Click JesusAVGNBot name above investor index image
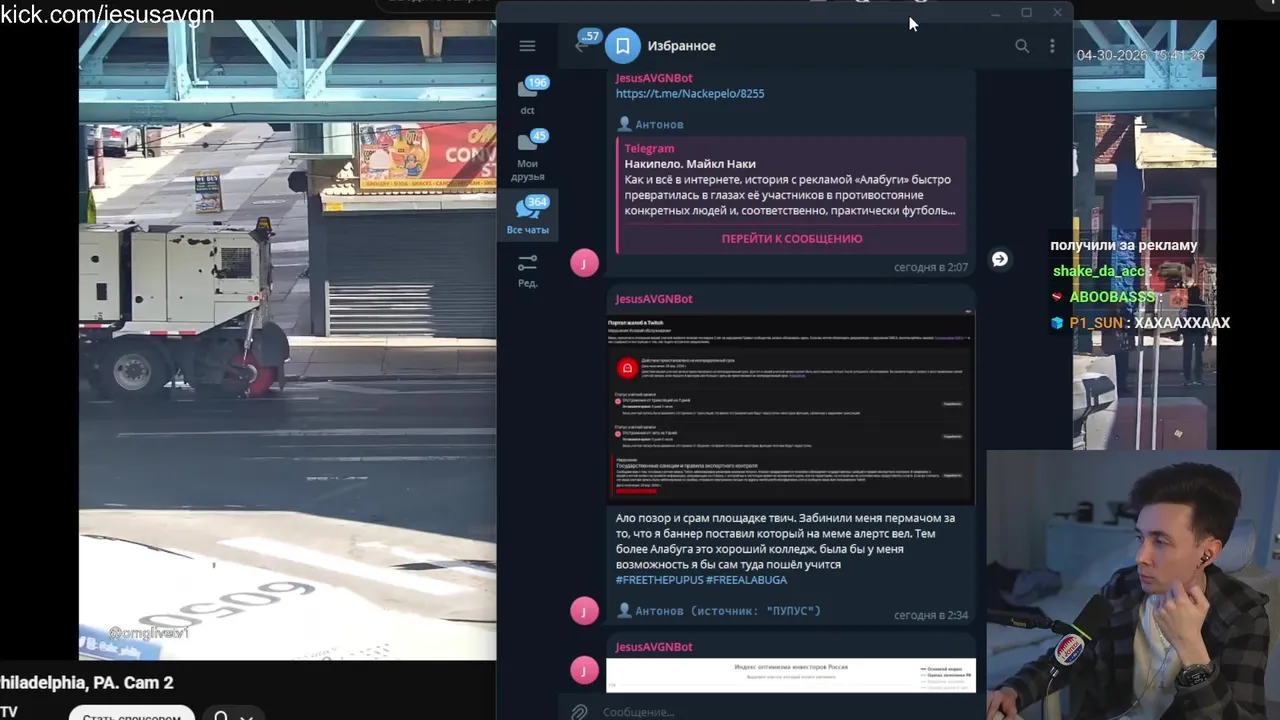Viewport: 1280px width, 720px height. tap(654, 647)
